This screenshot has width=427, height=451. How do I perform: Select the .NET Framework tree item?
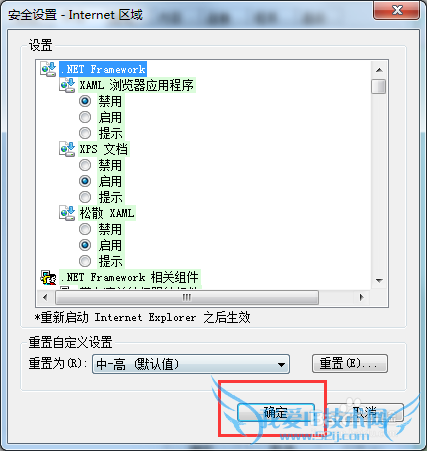103,69
